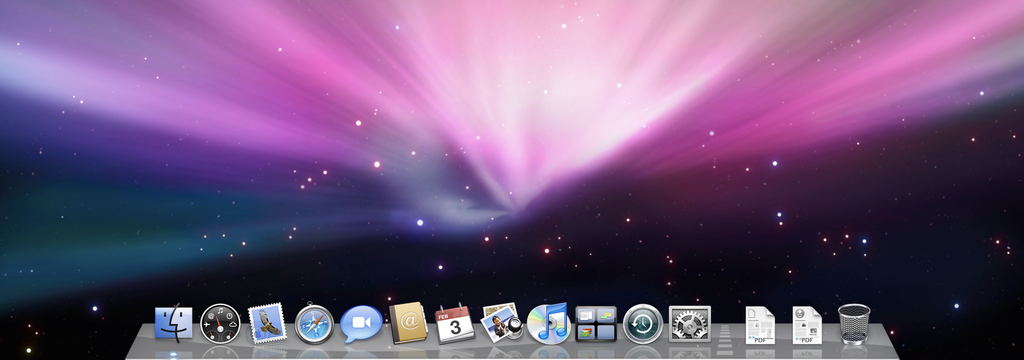
Task: Launch Preview photo and loupe icon
Action: 502,323
